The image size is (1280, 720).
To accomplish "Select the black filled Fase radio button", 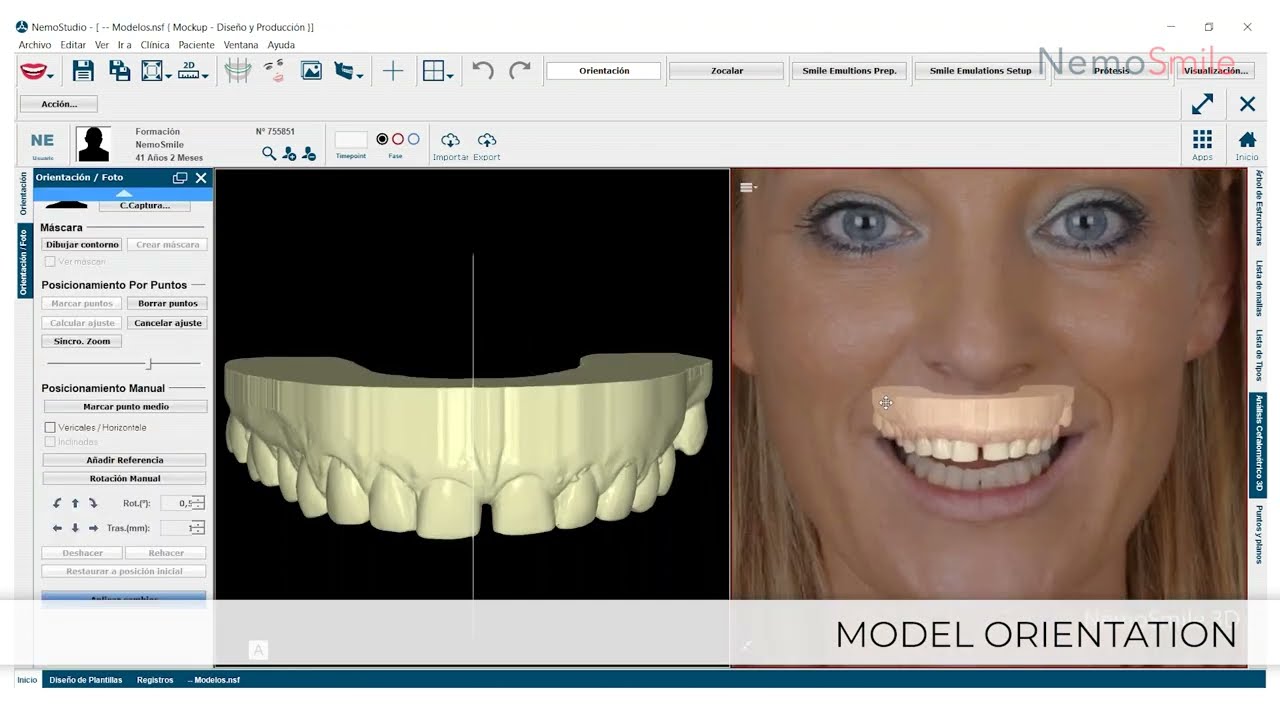I will point(382,139).
